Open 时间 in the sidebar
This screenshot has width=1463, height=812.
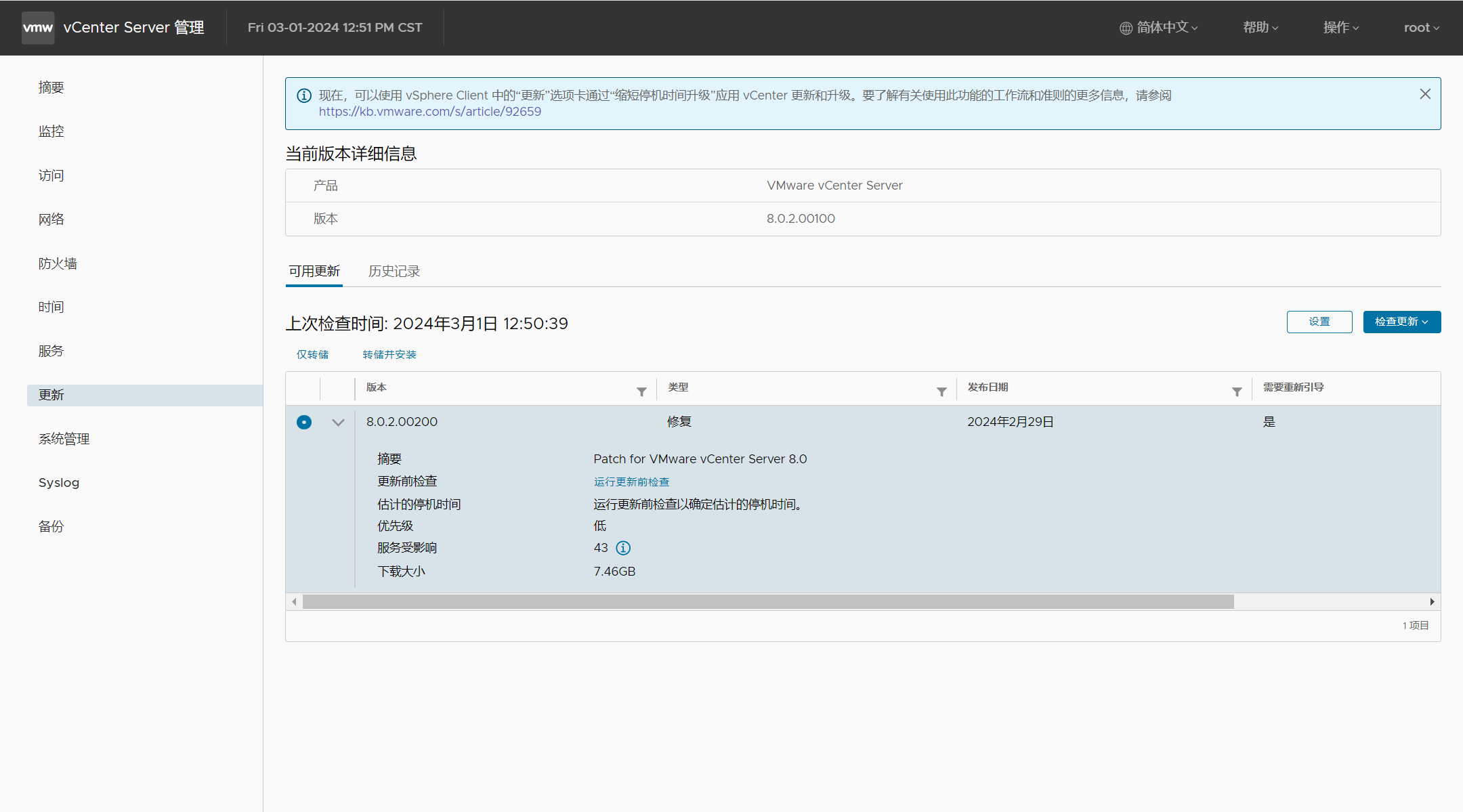51,307
